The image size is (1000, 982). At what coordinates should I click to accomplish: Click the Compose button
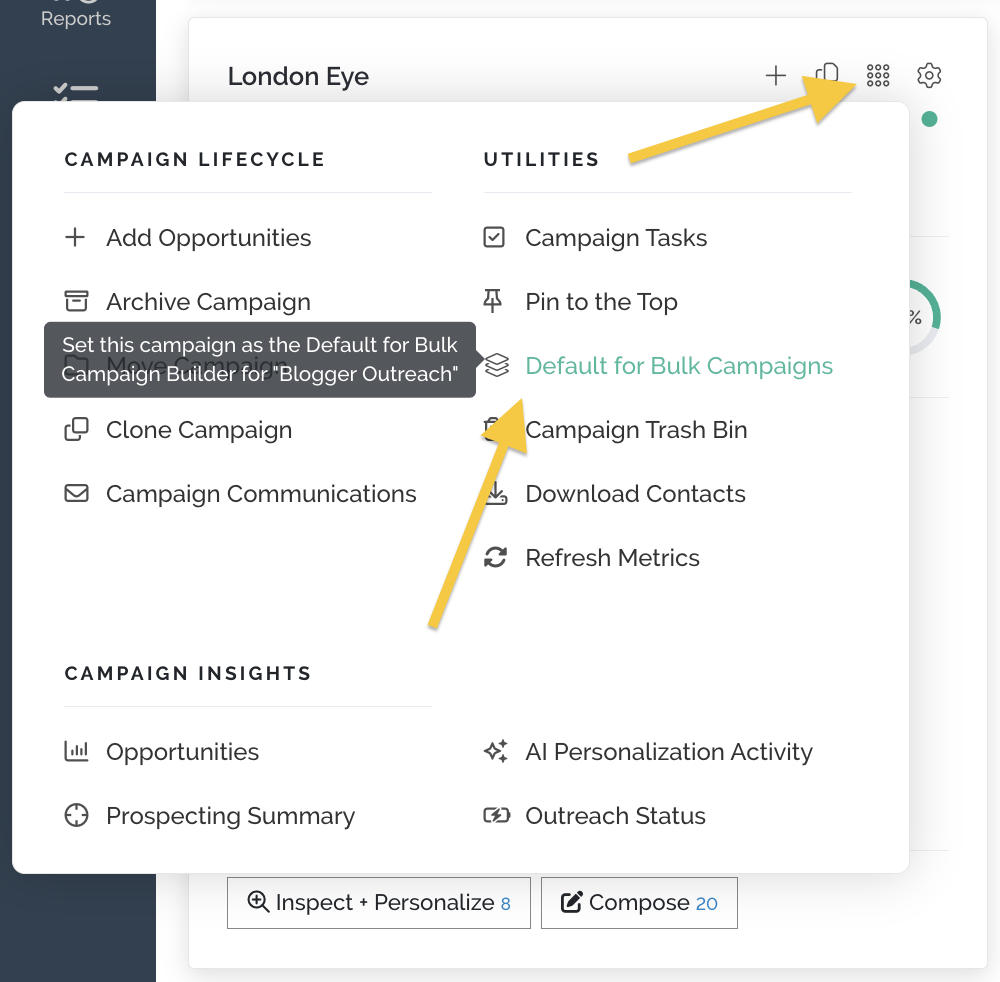[x=640, y=903]
